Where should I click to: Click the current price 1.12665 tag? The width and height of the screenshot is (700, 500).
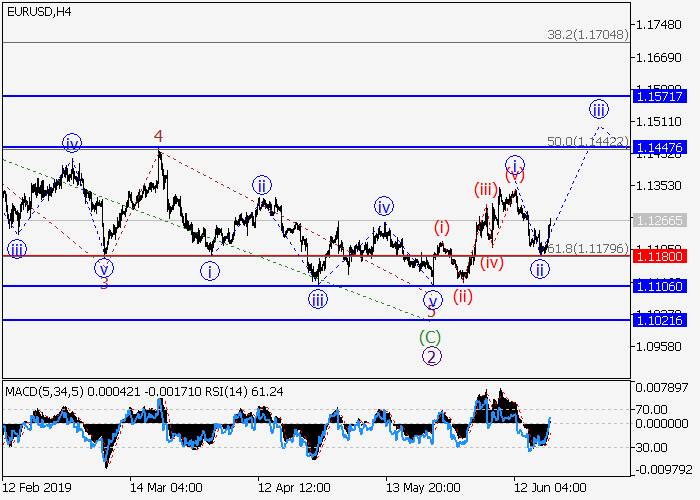(x=657, y=220)
